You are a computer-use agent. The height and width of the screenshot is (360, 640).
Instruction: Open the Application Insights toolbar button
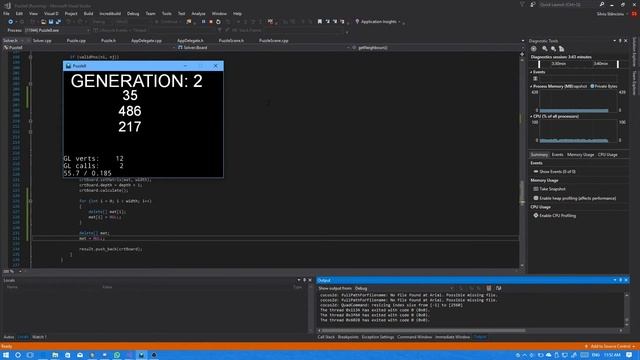coord(378,22)
